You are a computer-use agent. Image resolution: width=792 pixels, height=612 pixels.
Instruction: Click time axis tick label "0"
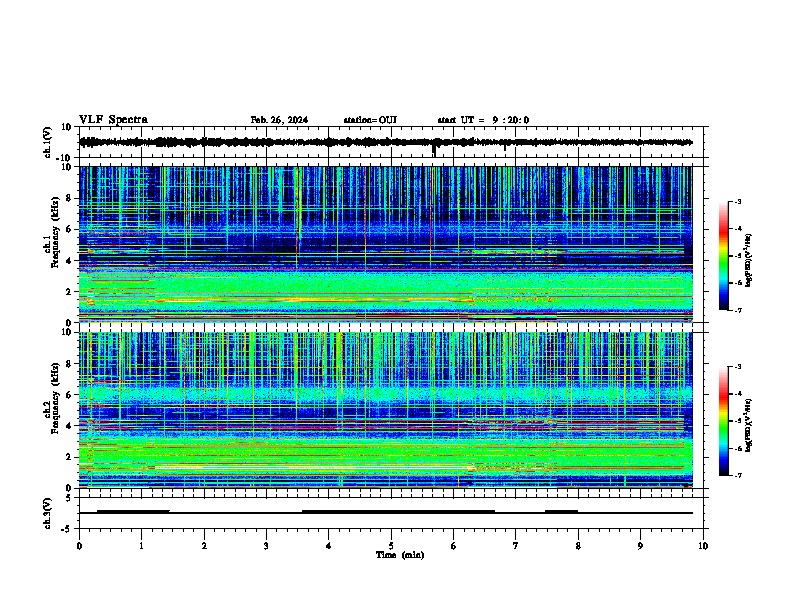[x=79, y=546]
